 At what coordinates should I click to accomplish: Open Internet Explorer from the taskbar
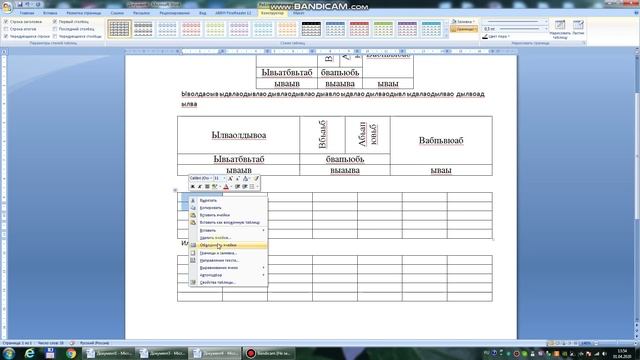29,353
